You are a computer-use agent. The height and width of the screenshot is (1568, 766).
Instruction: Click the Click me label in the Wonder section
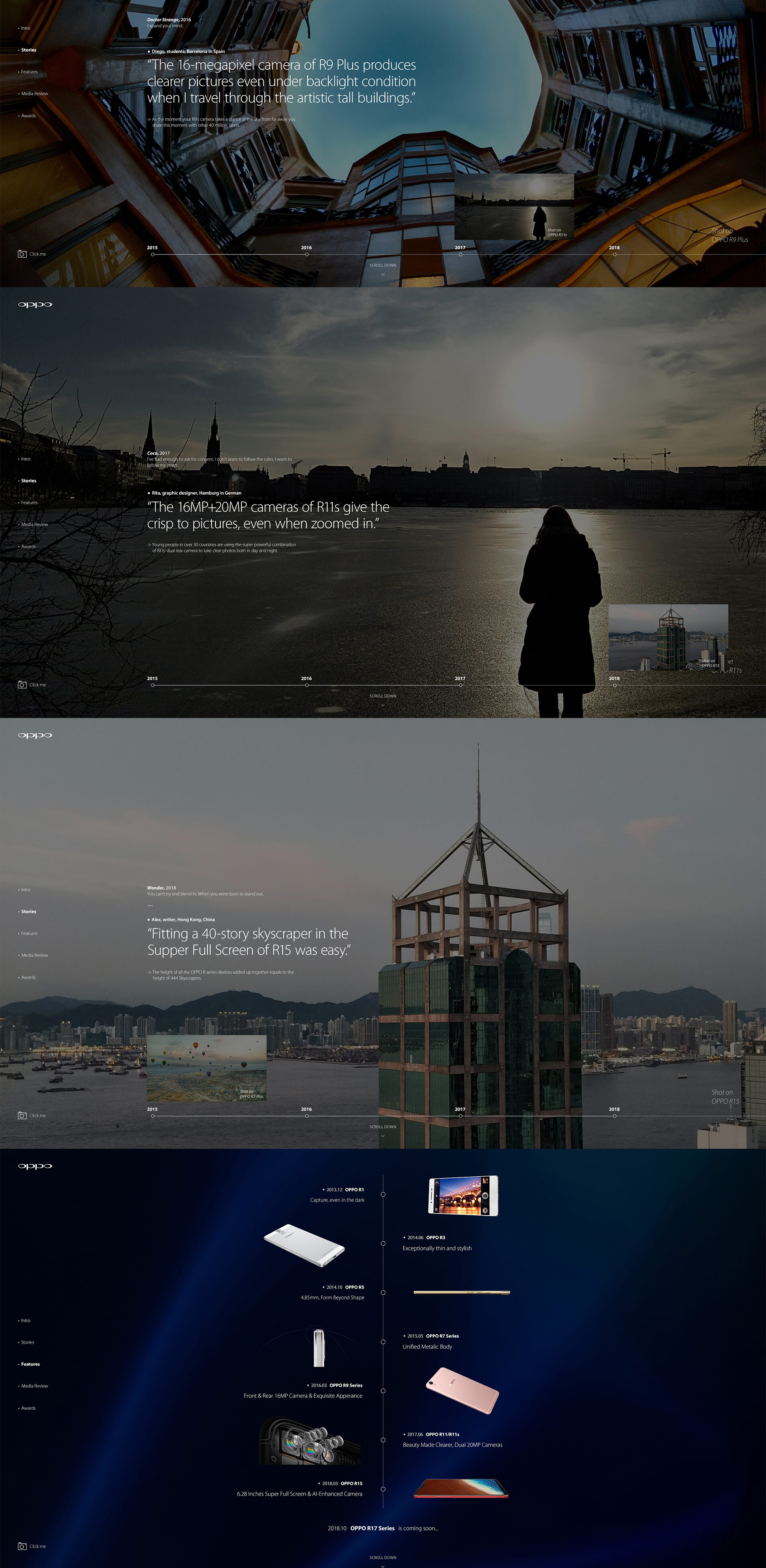[x=38, y=1116]
